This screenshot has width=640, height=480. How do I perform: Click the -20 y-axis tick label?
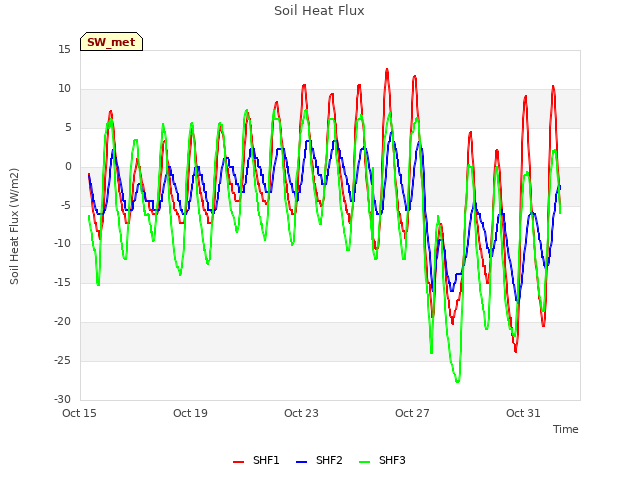[63, 322]
